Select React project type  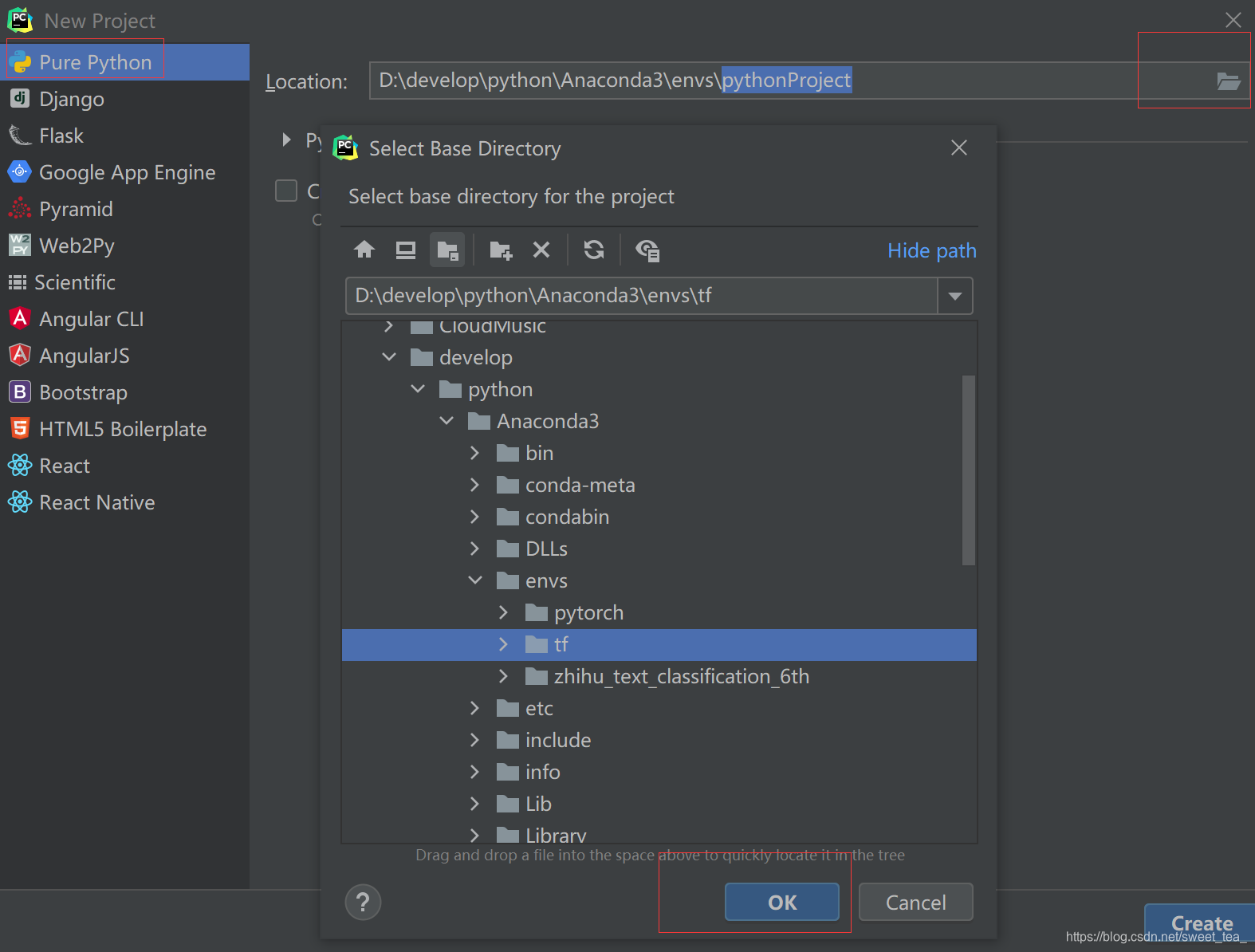[124, 466]
